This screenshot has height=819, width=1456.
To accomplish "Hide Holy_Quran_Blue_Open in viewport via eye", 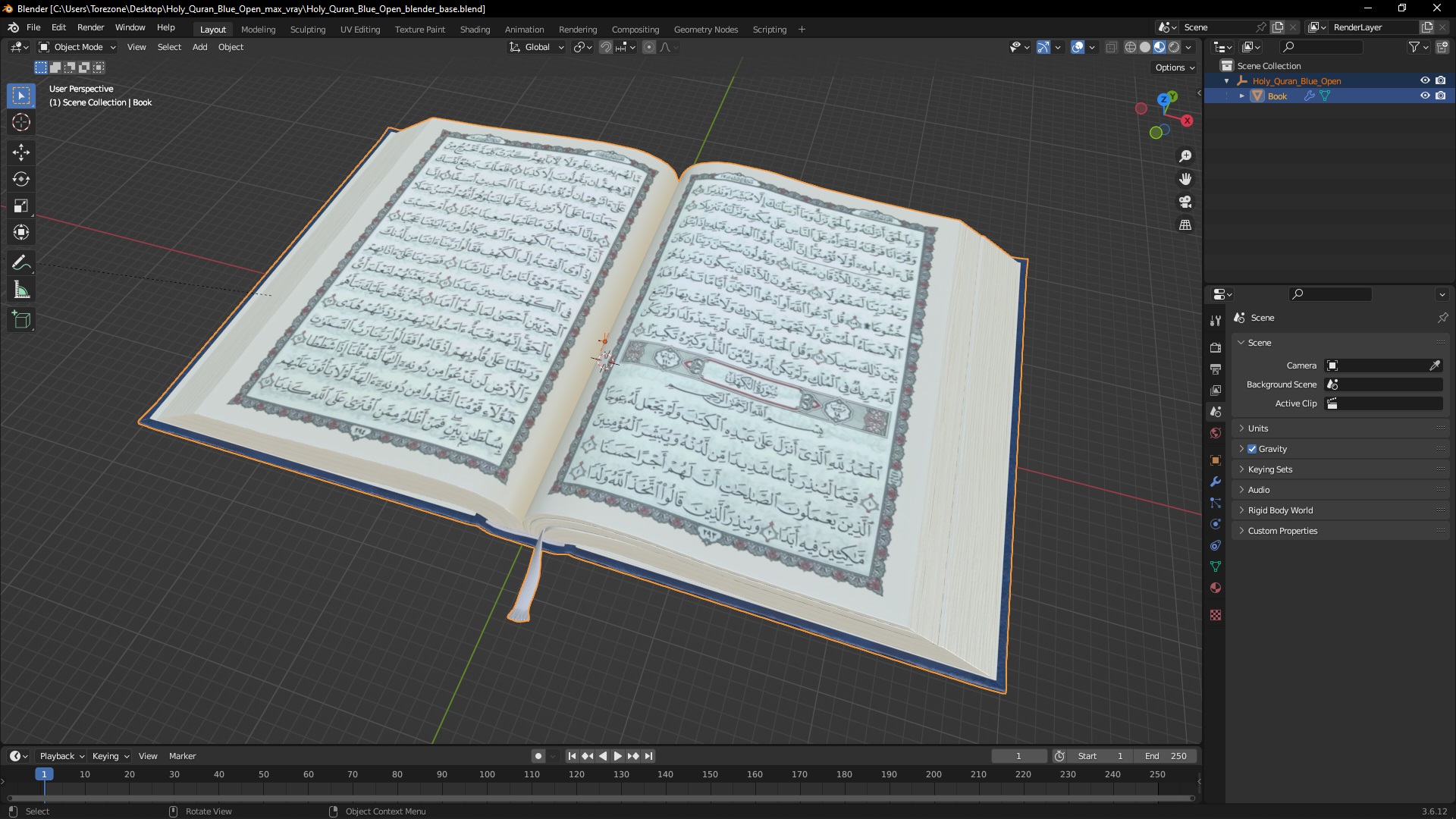I will 1425,80.
